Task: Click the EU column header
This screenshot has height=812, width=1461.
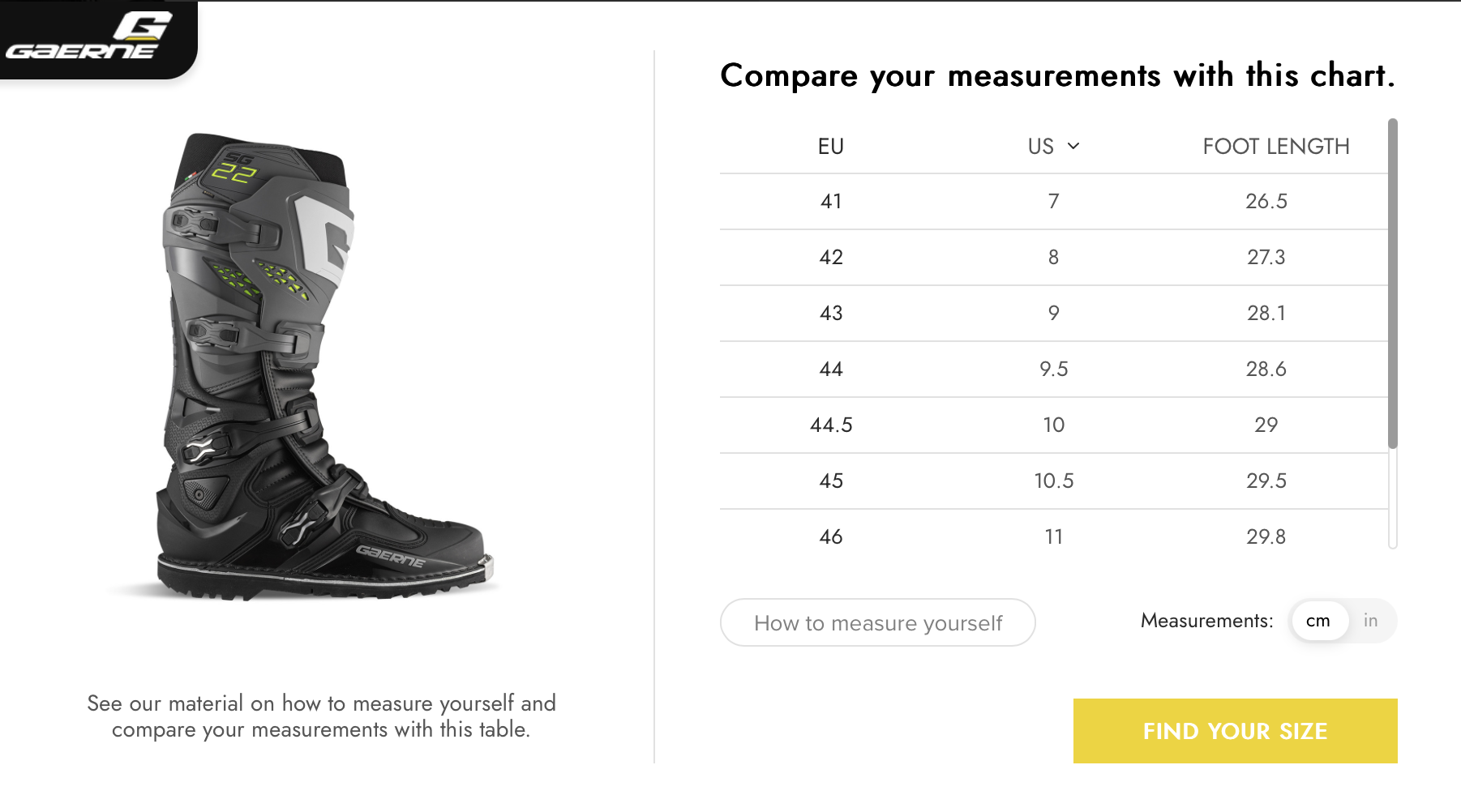Action: [x=831, y=147]
